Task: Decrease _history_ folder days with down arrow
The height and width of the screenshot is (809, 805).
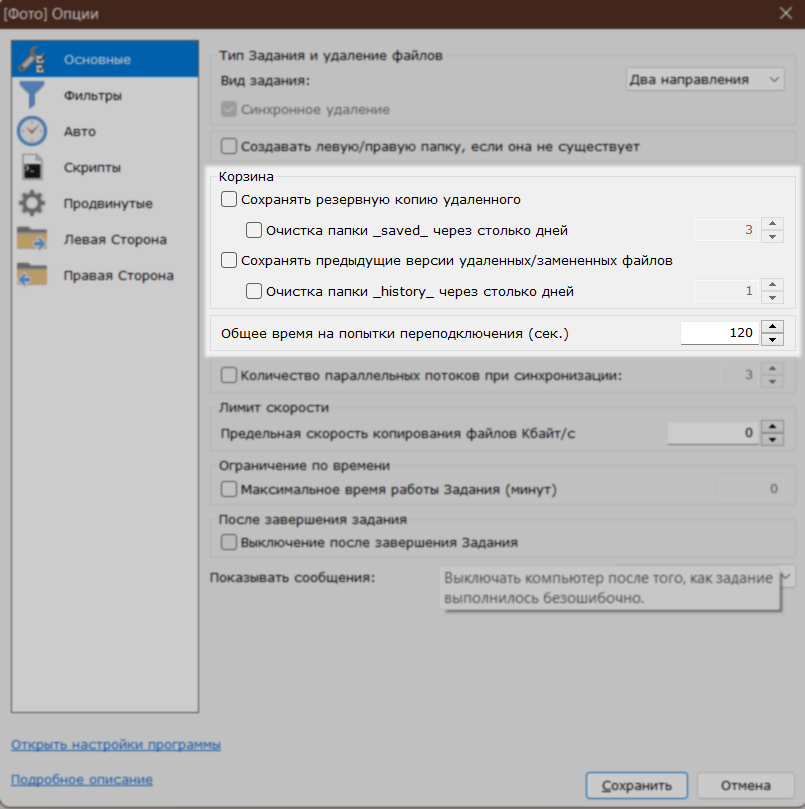Action: click(772, 297)
